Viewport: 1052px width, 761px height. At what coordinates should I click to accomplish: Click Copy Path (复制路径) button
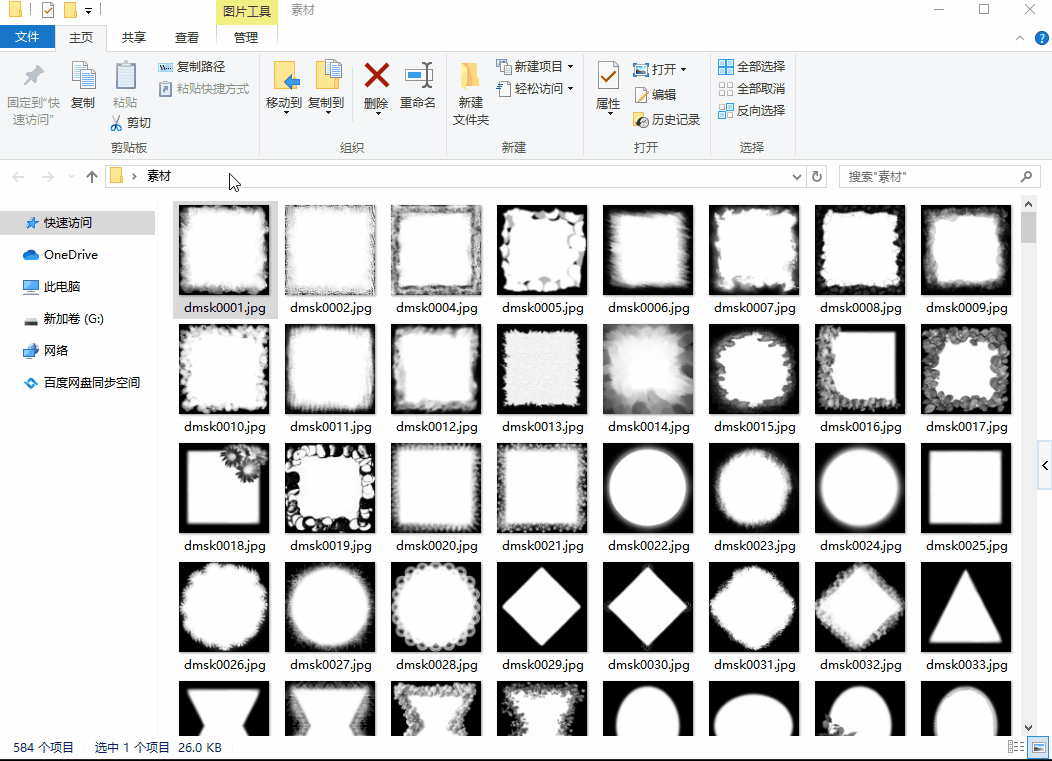pos(192,67)
